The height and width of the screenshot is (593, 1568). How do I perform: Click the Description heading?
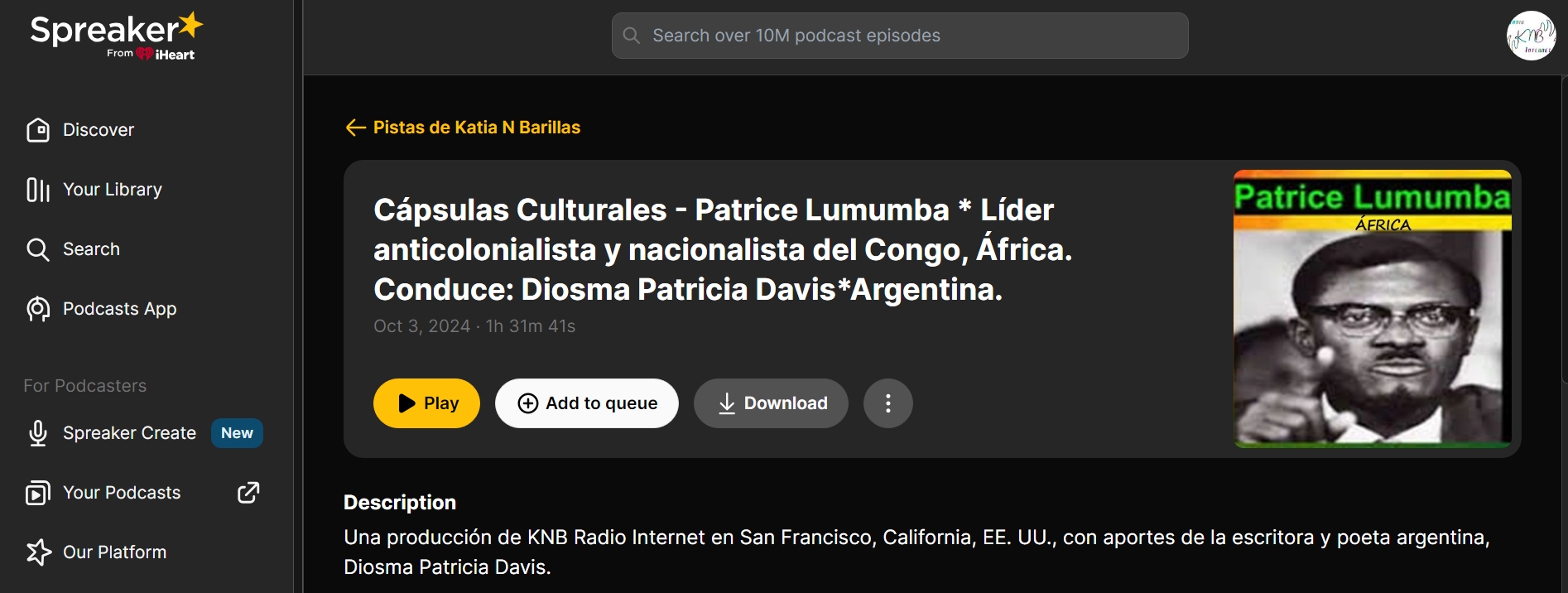tap(400, 503)
